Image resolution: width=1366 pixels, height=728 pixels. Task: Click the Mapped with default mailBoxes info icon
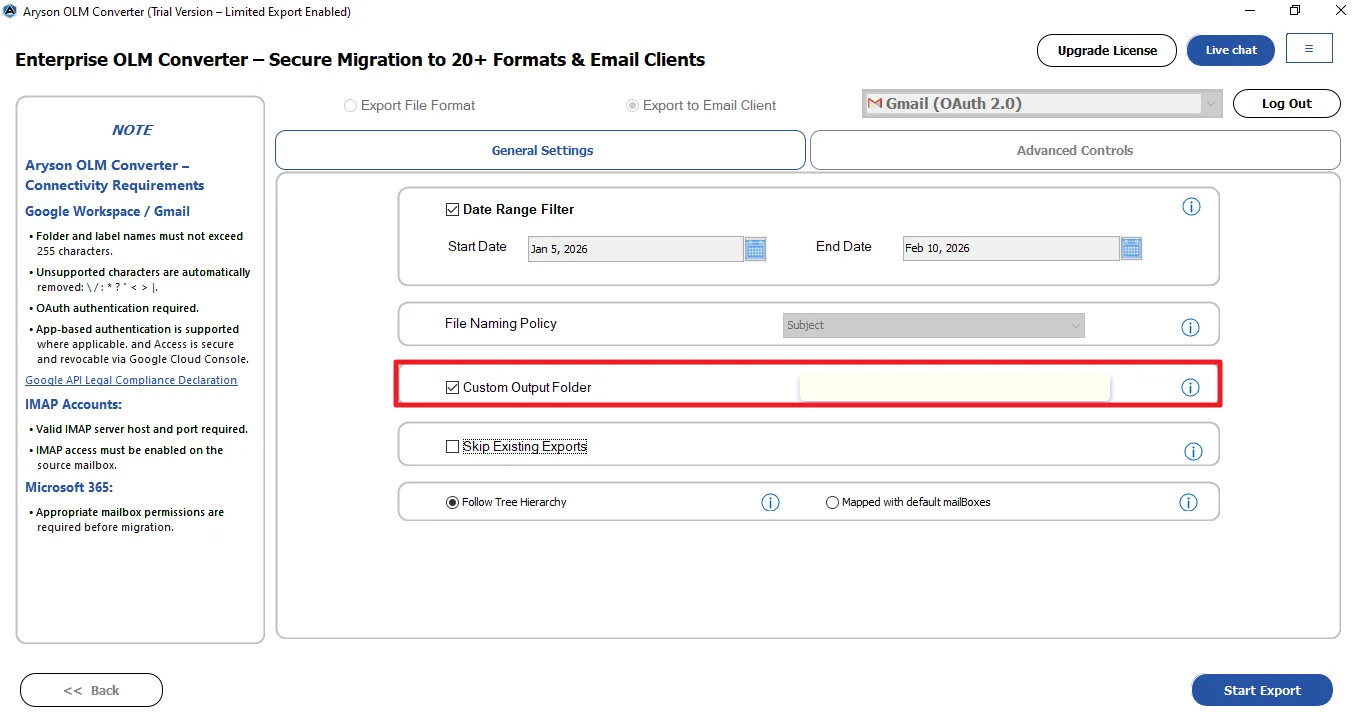[1188, 502]
